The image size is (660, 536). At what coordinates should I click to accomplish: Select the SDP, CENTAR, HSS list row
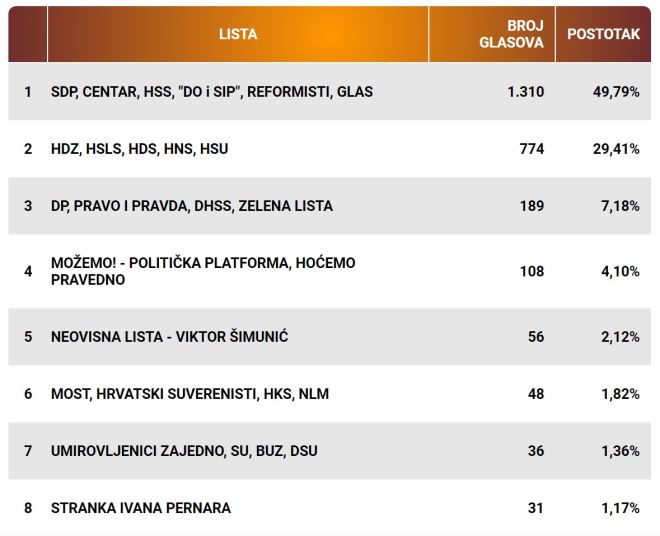pos(212,92)
